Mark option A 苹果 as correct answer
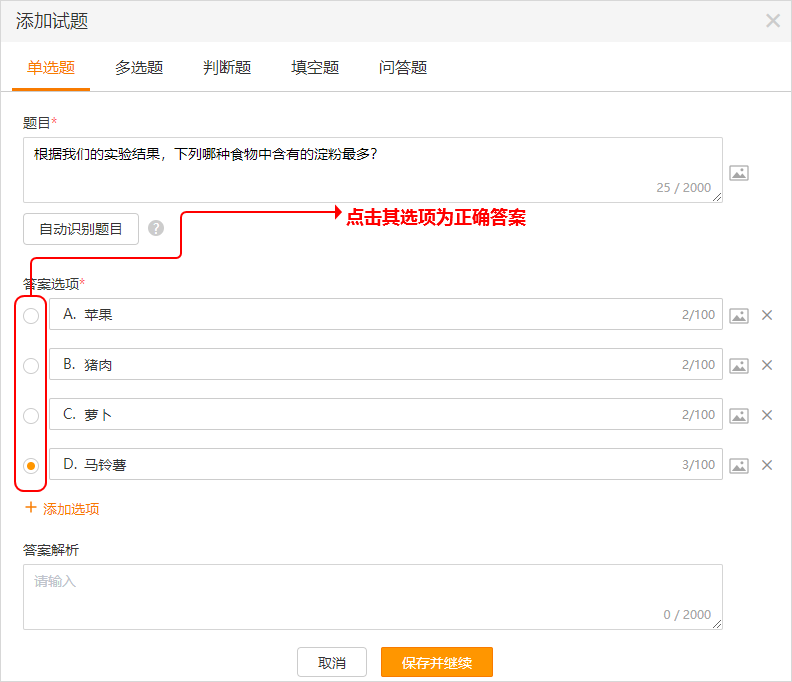 point(31,316)
